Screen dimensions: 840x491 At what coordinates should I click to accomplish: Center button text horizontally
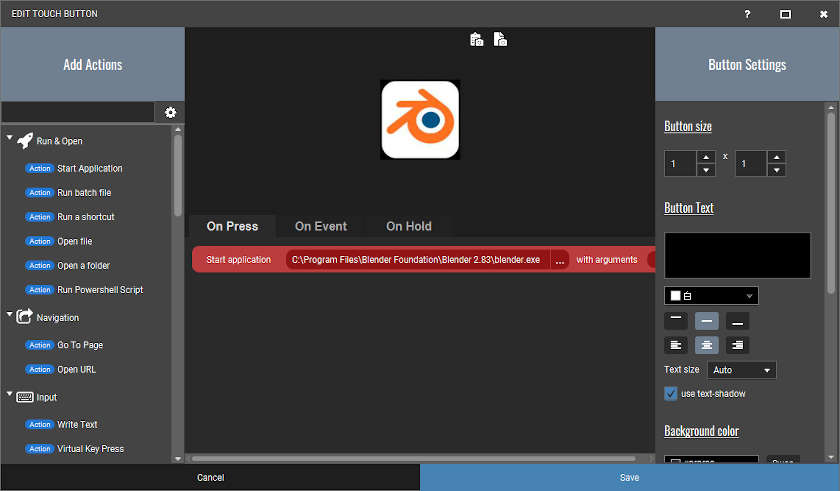point(707,345)
